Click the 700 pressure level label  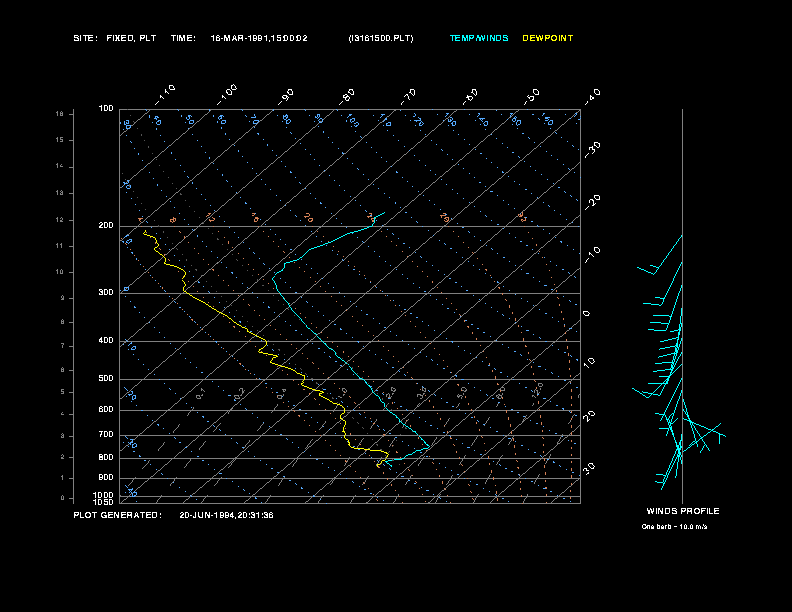pyautogui.click(x=106, y=435)
